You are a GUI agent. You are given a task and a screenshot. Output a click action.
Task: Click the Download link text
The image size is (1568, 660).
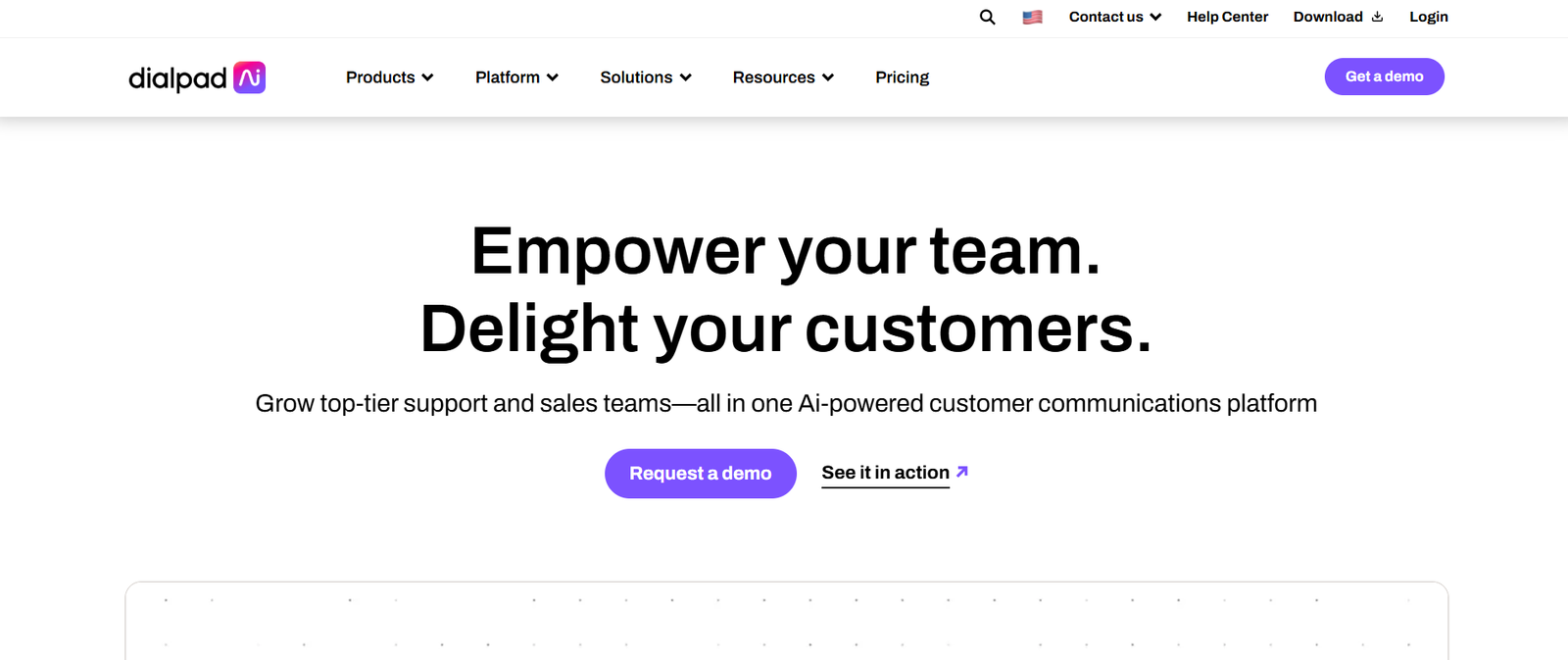coord(1327,17)
